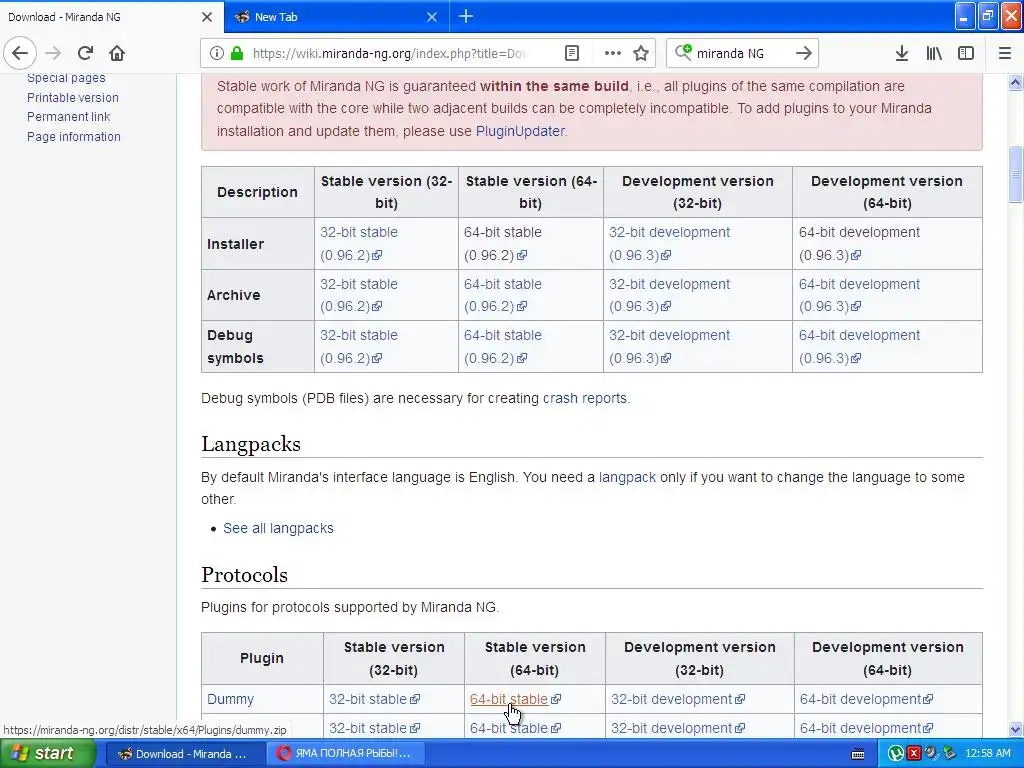
Task: Download Installer 64-bit development (0.96.3)
Action: coord(859,244)
